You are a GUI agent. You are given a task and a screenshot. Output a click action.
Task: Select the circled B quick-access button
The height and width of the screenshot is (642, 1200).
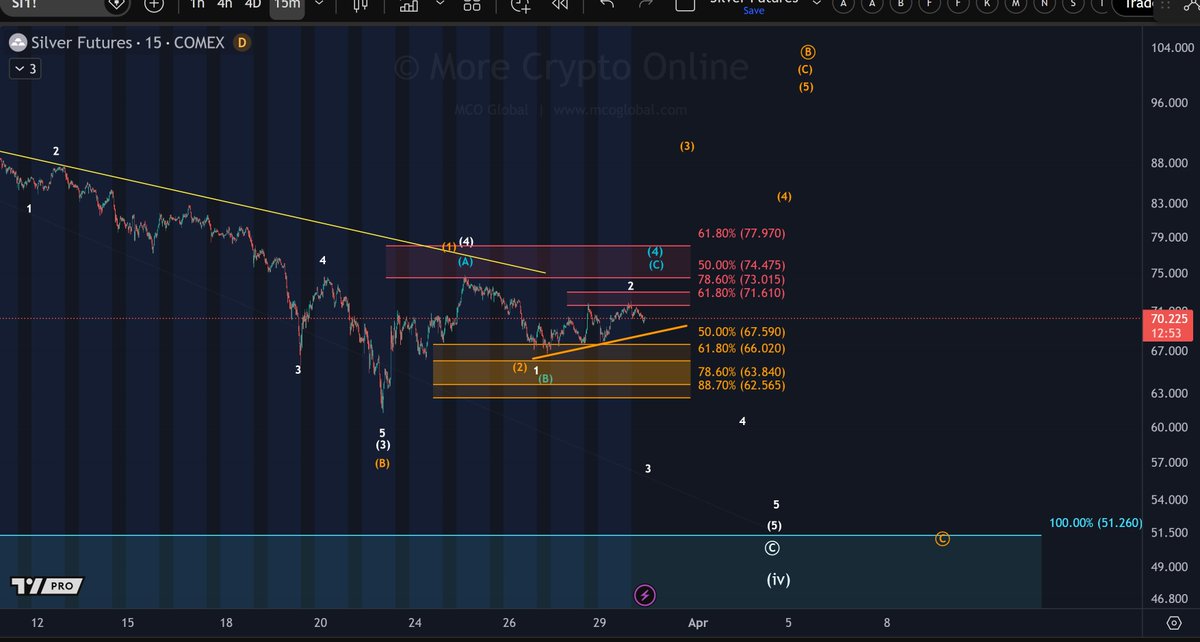click(x=901, y=4)
